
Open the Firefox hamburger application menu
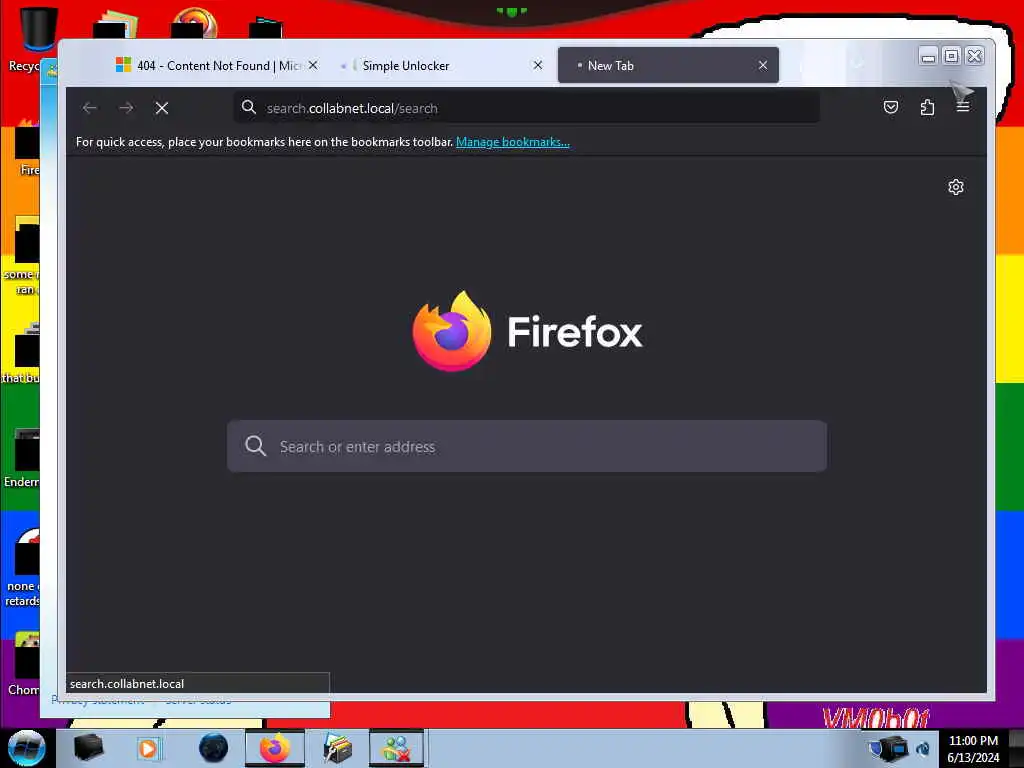[x=963, y=107]
